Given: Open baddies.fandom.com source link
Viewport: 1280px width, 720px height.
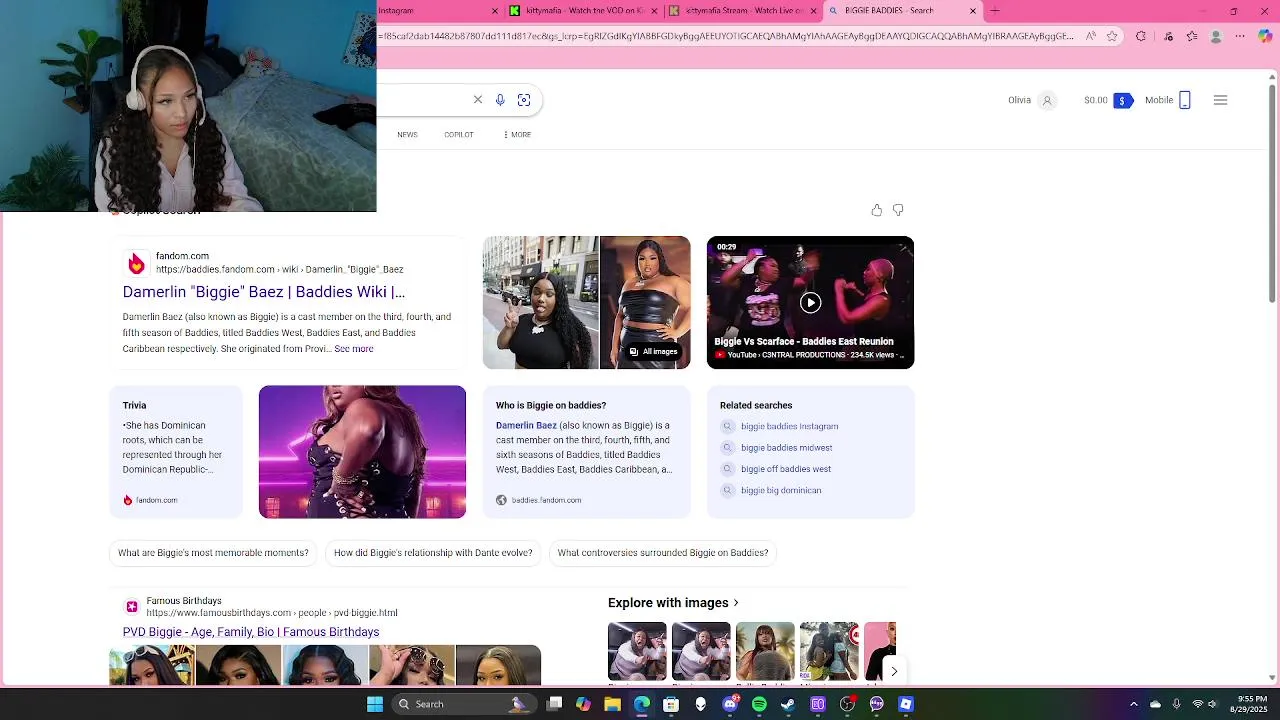Looking at the screenshot, I should coord(546,500).
